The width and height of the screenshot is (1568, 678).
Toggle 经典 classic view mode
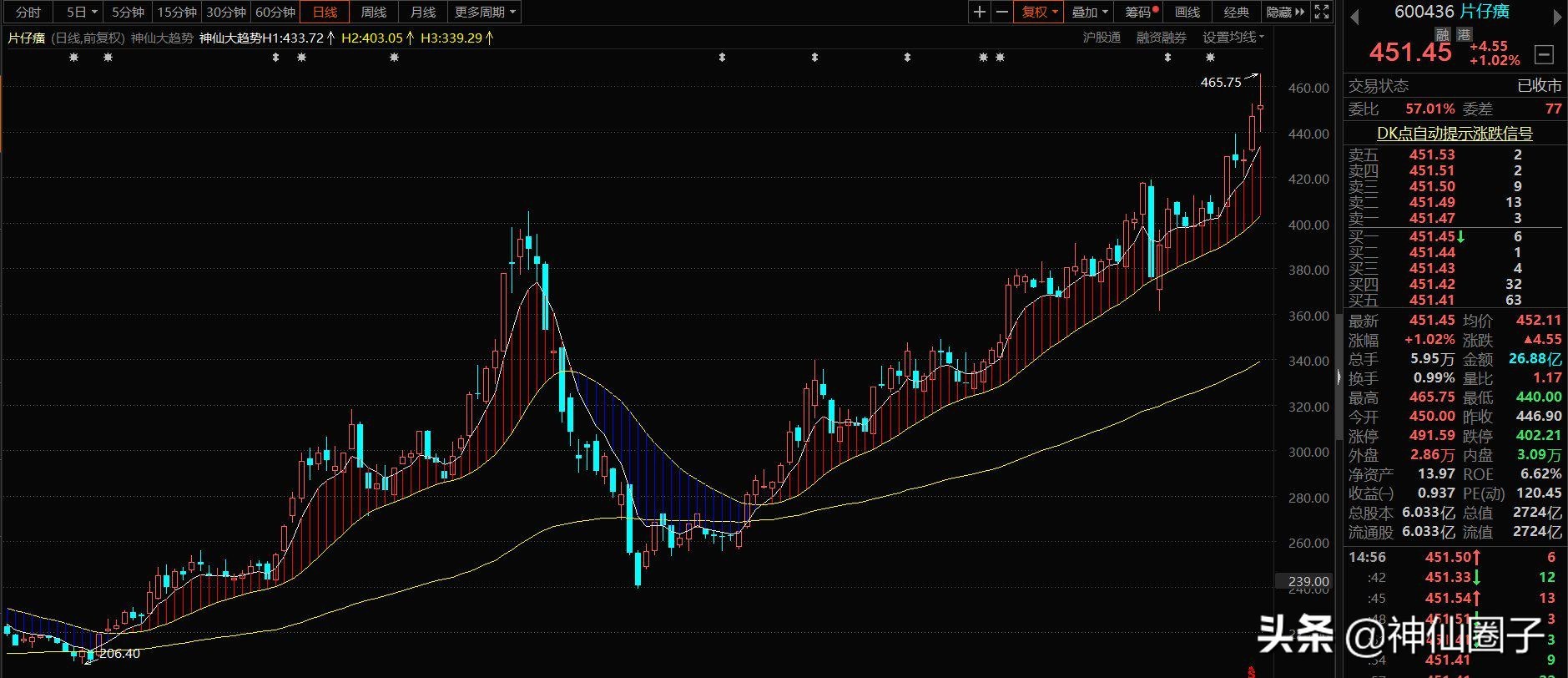1237,12
